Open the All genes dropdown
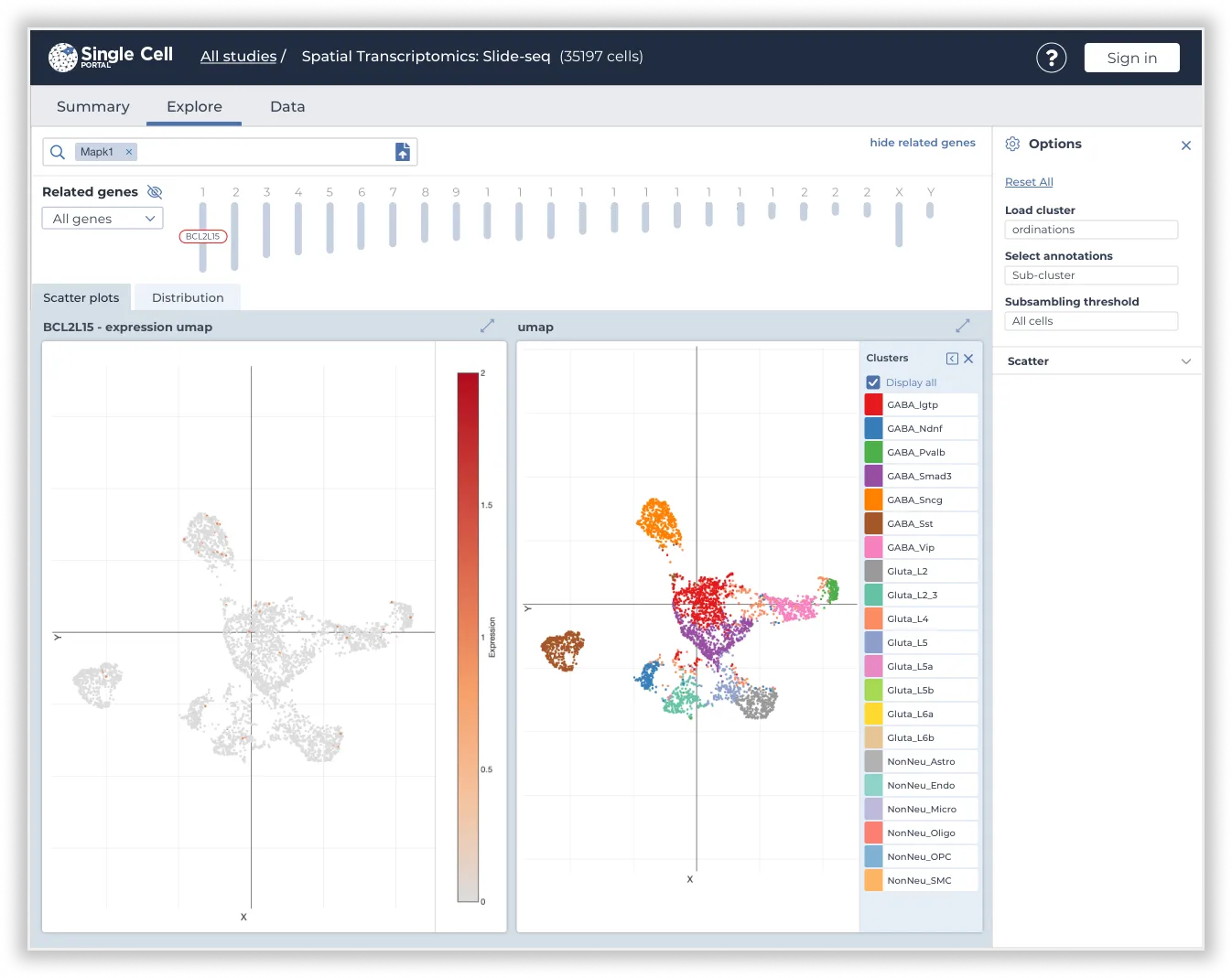This screenshot has width=1232, height=978. tap(103, 219)
